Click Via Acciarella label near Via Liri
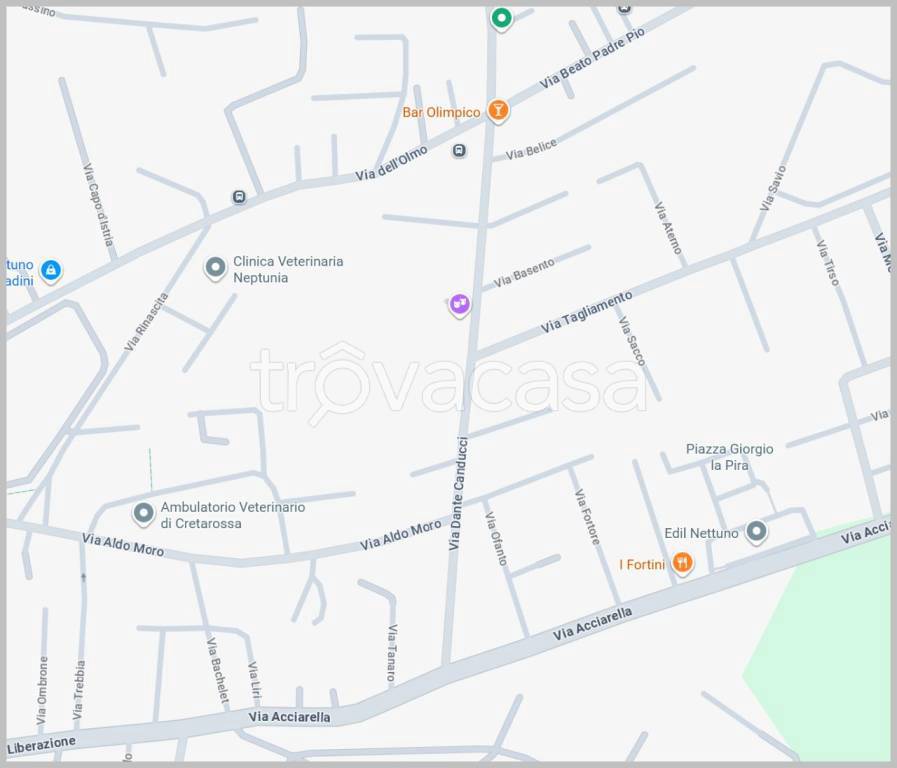 289,717
